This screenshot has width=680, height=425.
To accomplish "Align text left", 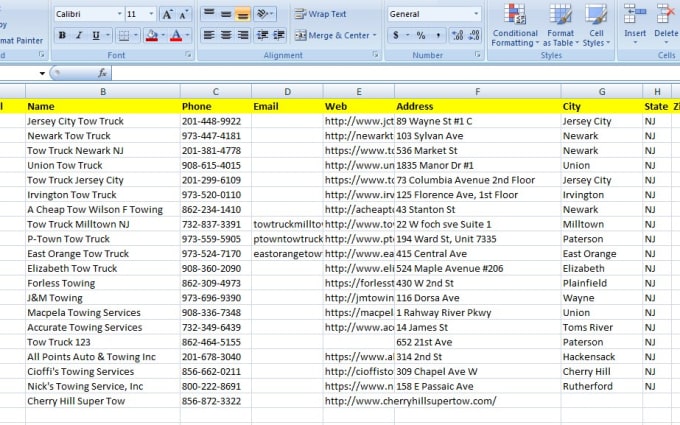I will tap(209, 35).
